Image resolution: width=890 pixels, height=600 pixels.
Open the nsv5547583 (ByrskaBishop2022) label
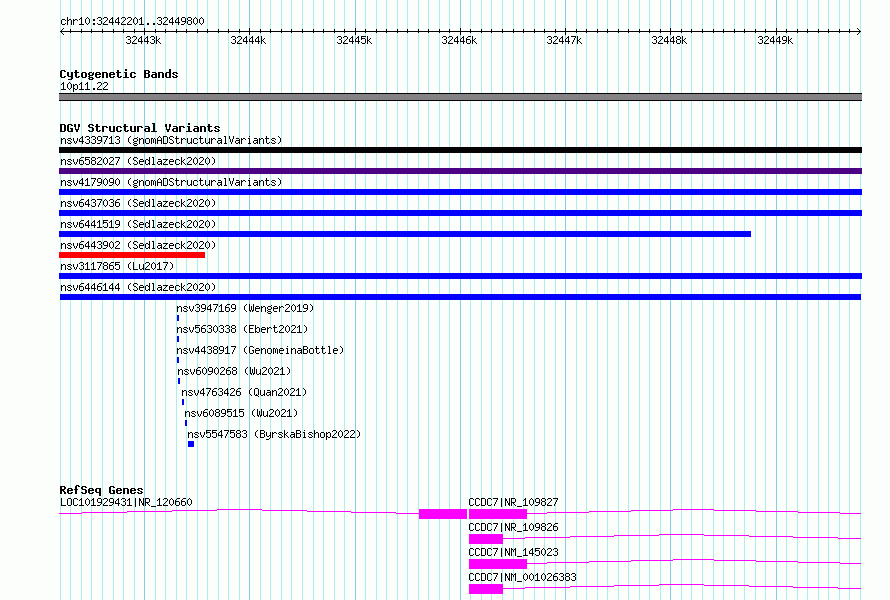point(274,434)
